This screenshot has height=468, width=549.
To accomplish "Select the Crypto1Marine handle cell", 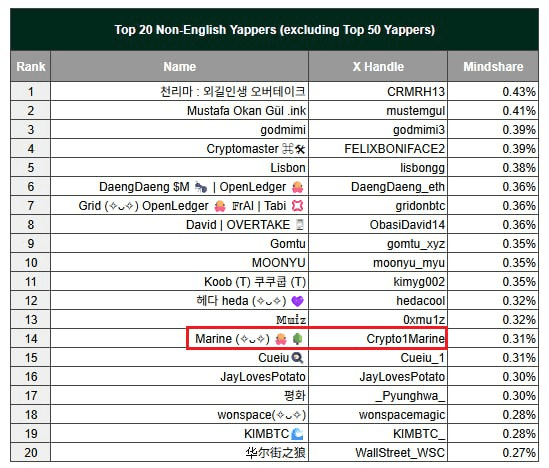I will coord(378,338).
